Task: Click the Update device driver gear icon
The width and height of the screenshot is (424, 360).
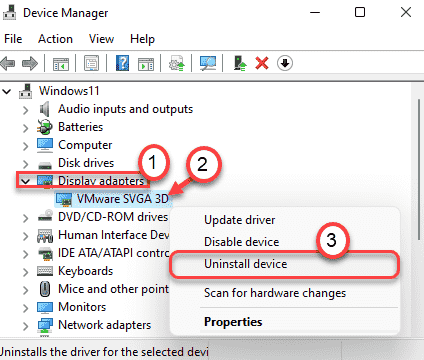Action: (x=177, y=63)
